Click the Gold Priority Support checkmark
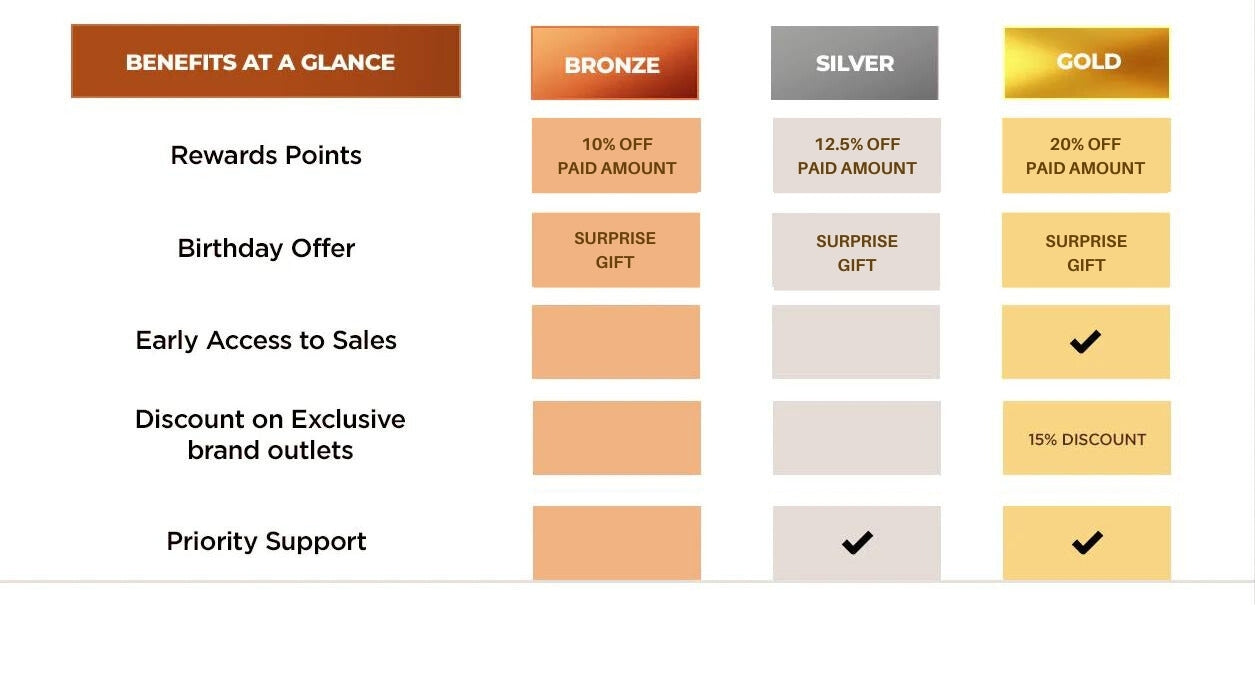1255x700 pixels. [1086, 543]
